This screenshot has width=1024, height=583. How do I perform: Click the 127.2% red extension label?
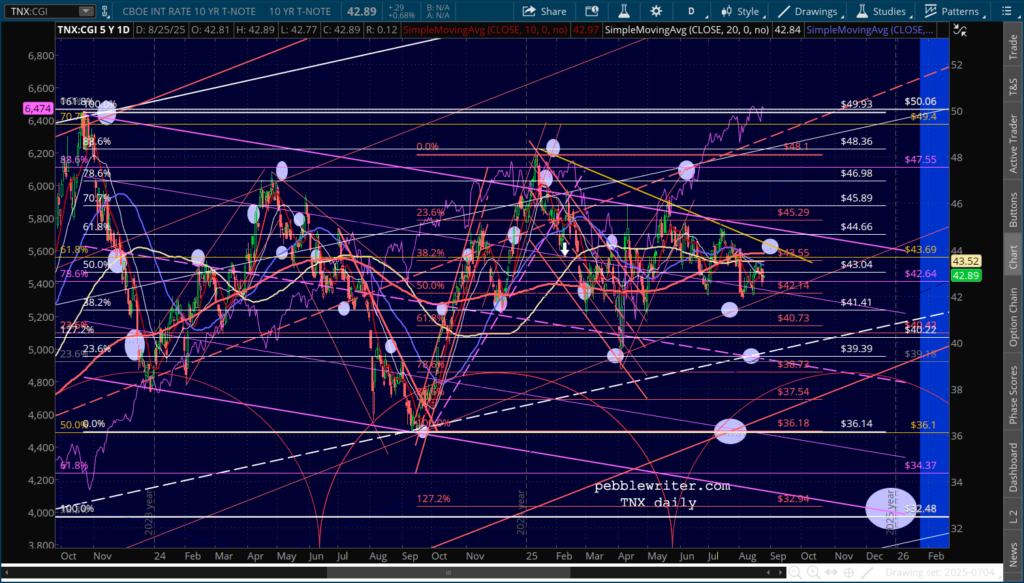tap(434, 499)
